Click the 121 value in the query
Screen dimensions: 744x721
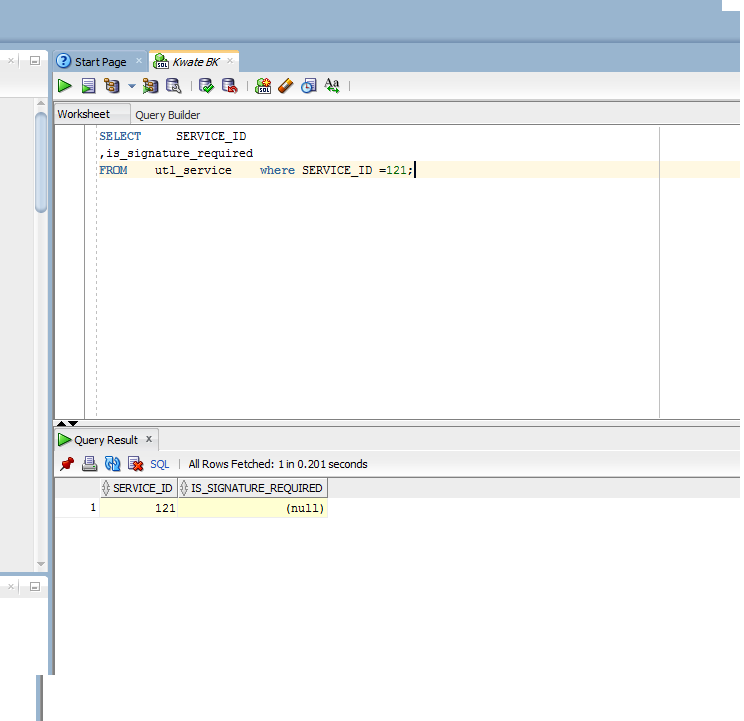(x=396, y=170)
